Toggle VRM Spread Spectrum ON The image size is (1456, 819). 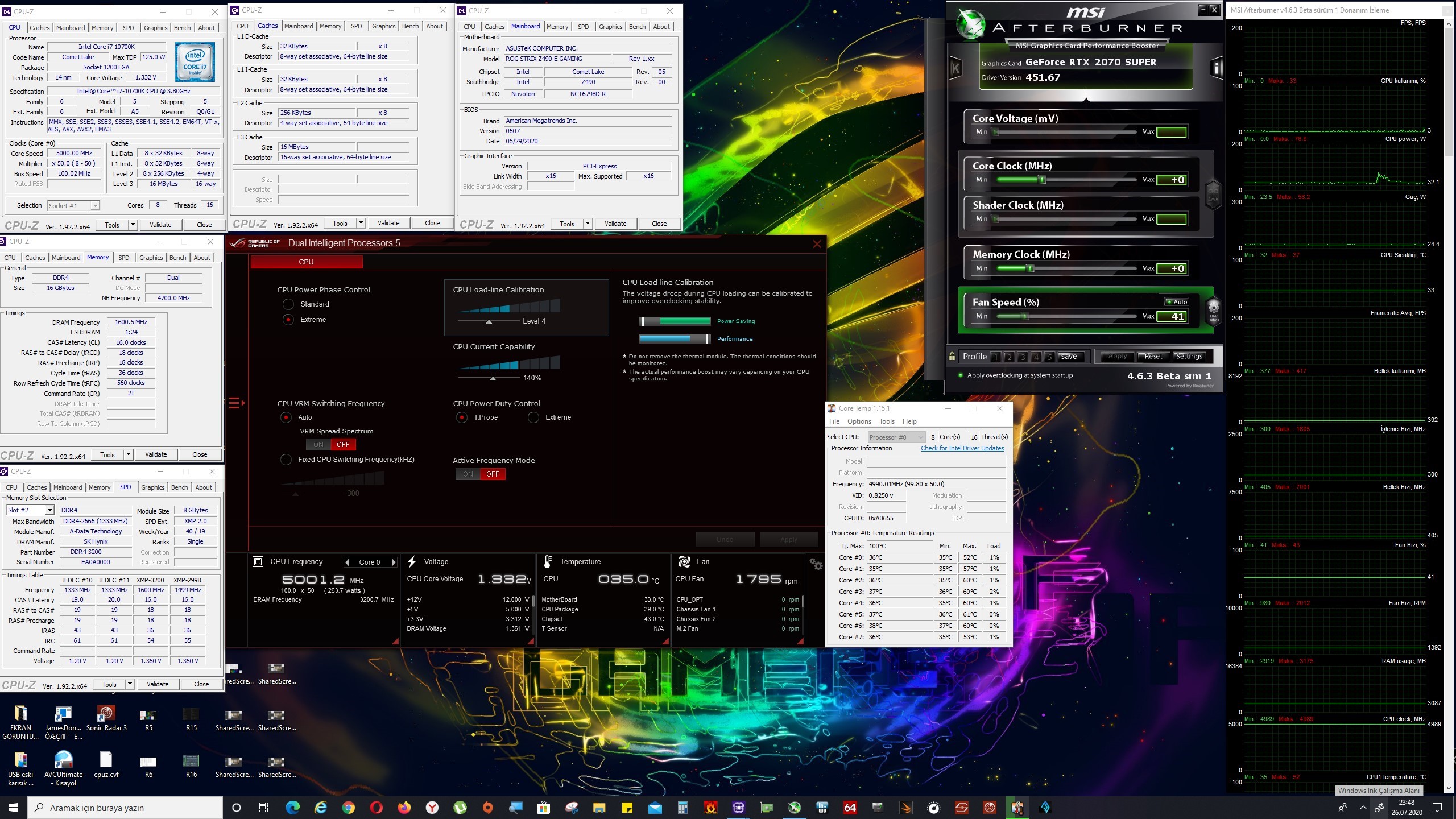point(318,445)
